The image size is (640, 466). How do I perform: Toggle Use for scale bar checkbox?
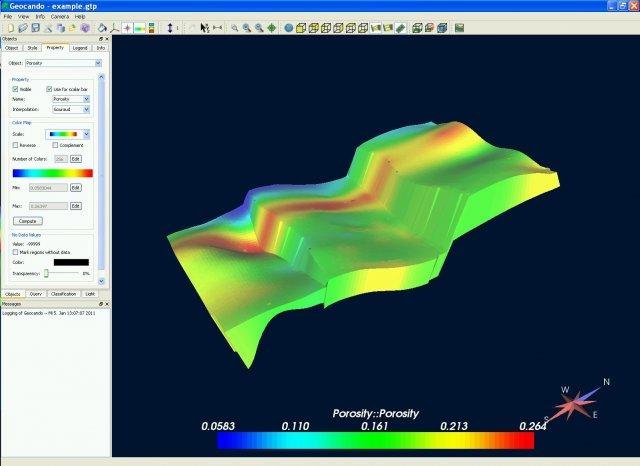click(49, 89)
